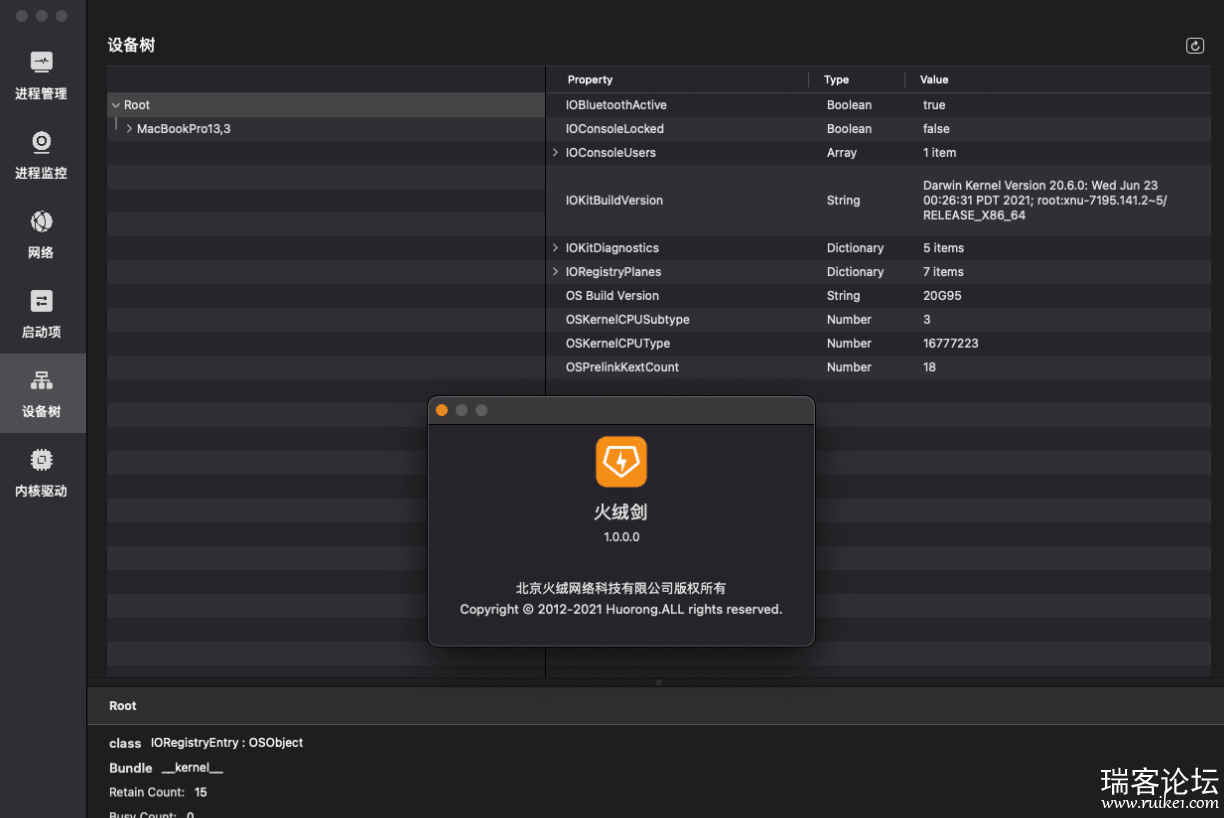Image resolution: width=1224 pixels, height=818 pixels.
Task: Click the Boolean type of IOBluetoothActive
Action: pos(849,105)
